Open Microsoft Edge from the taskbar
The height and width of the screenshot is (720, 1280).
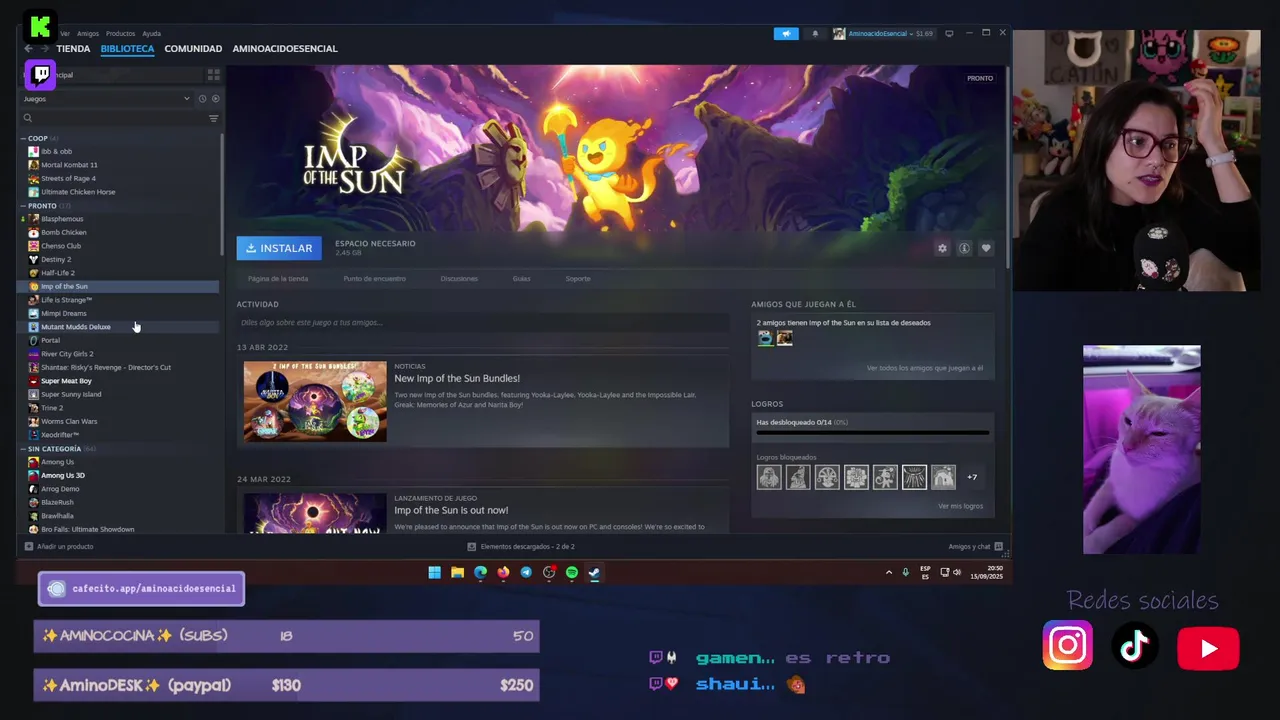pyautogui.click(x=480, y=573)
